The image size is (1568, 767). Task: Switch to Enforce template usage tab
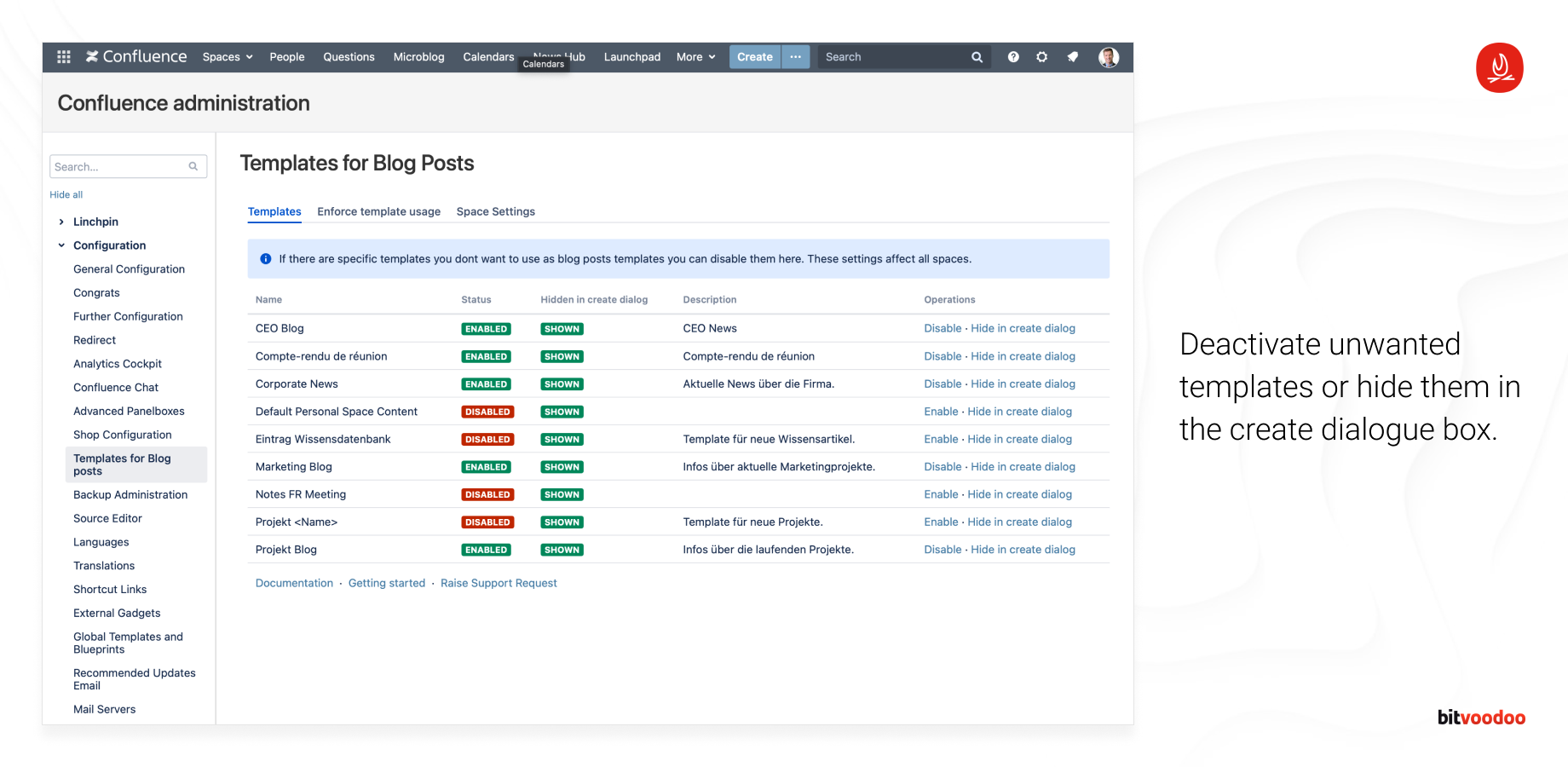pyautogui.click(x=378, y=212)
